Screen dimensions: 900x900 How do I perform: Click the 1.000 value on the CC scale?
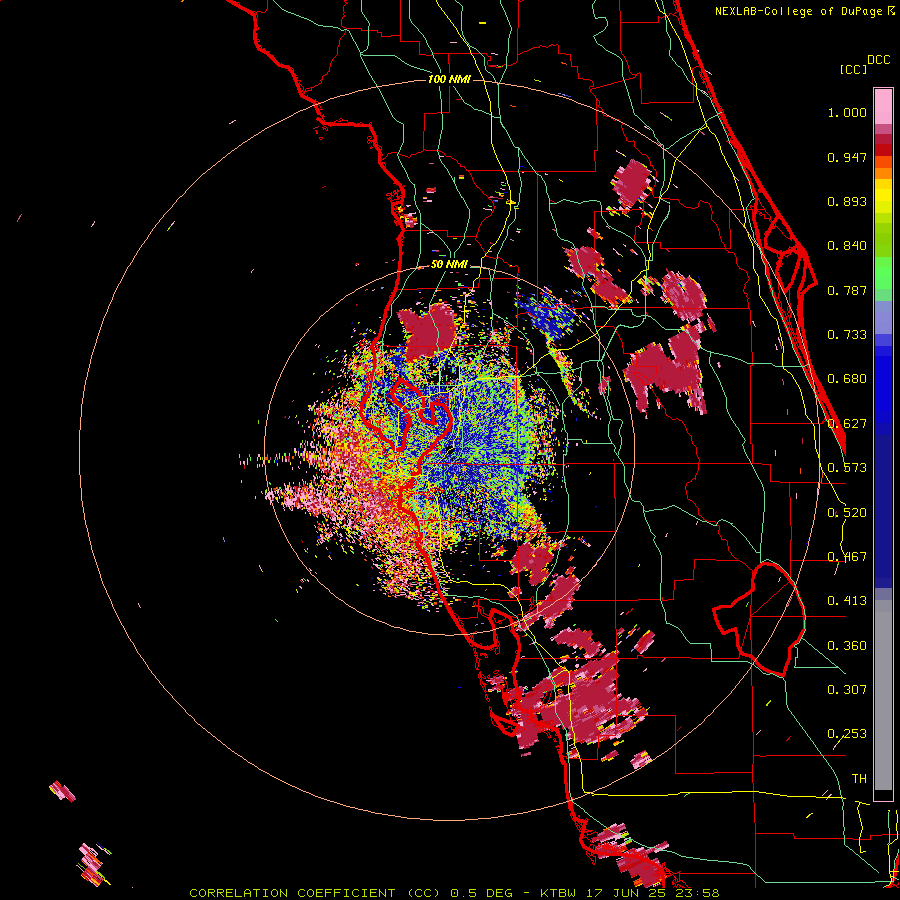847,112
